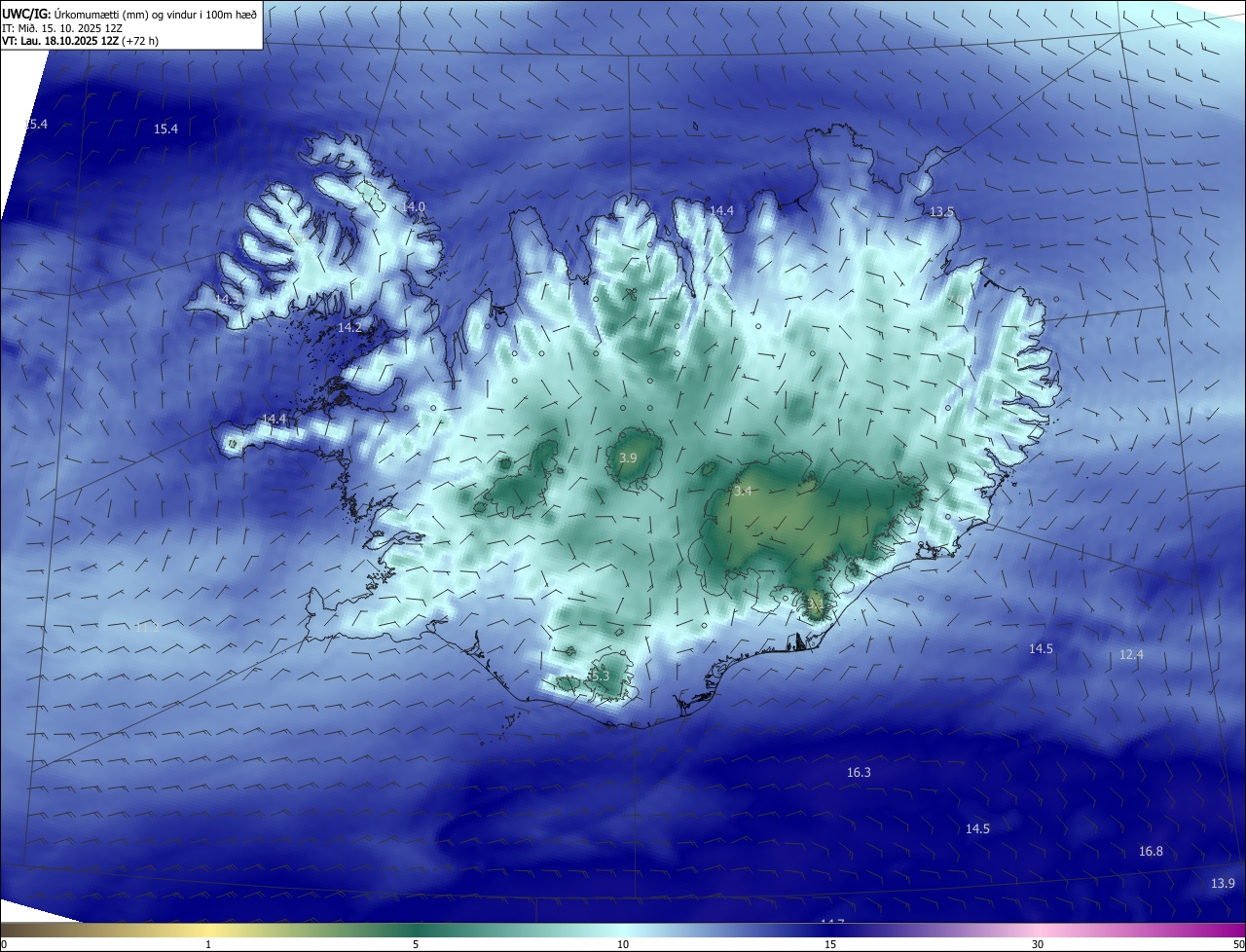This screenshot has height=952, width=1246.
Task: Click the 50 tick on the color scale
Action: 1238,944
